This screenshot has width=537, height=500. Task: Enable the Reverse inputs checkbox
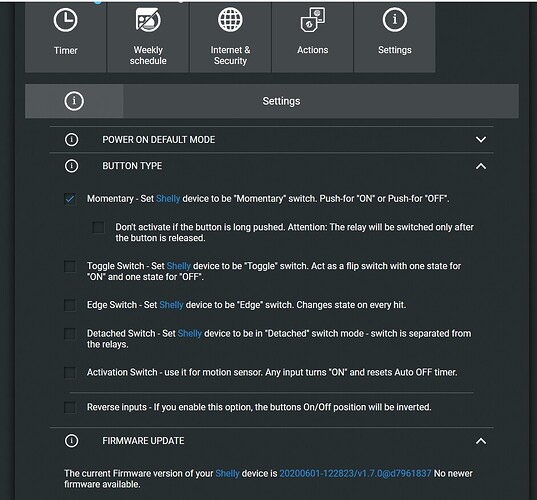point(70,408)
